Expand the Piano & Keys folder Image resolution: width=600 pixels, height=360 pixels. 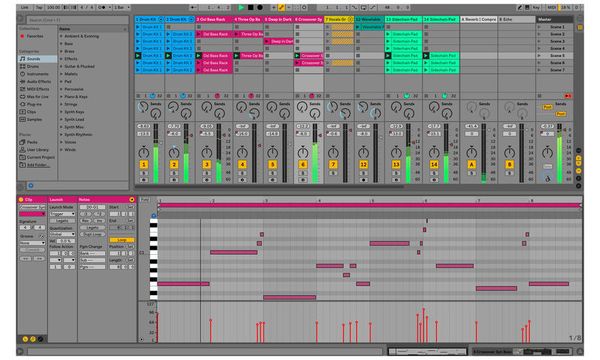[61, 97]
